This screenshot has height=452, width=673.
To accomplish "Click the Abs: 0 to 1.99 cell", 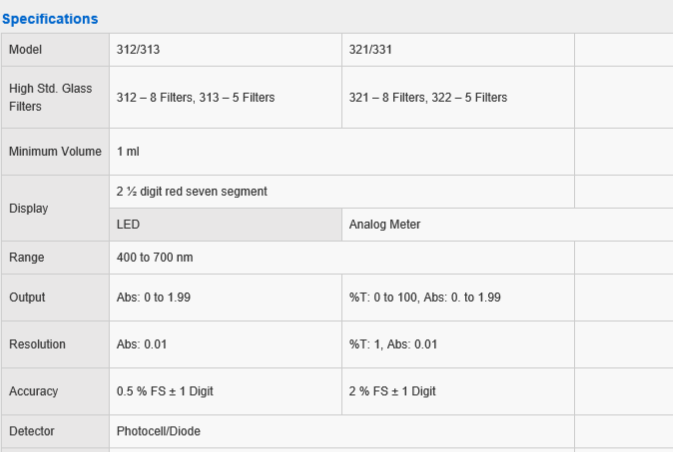I will pos(226,297).
